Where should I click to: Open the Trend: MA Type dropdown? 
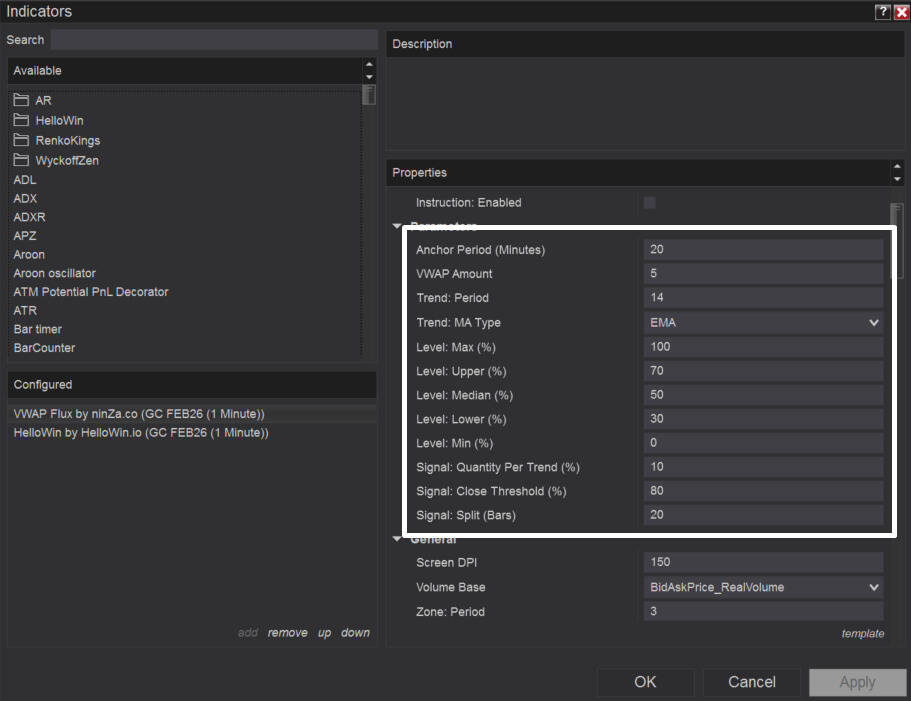pos(874,323)
